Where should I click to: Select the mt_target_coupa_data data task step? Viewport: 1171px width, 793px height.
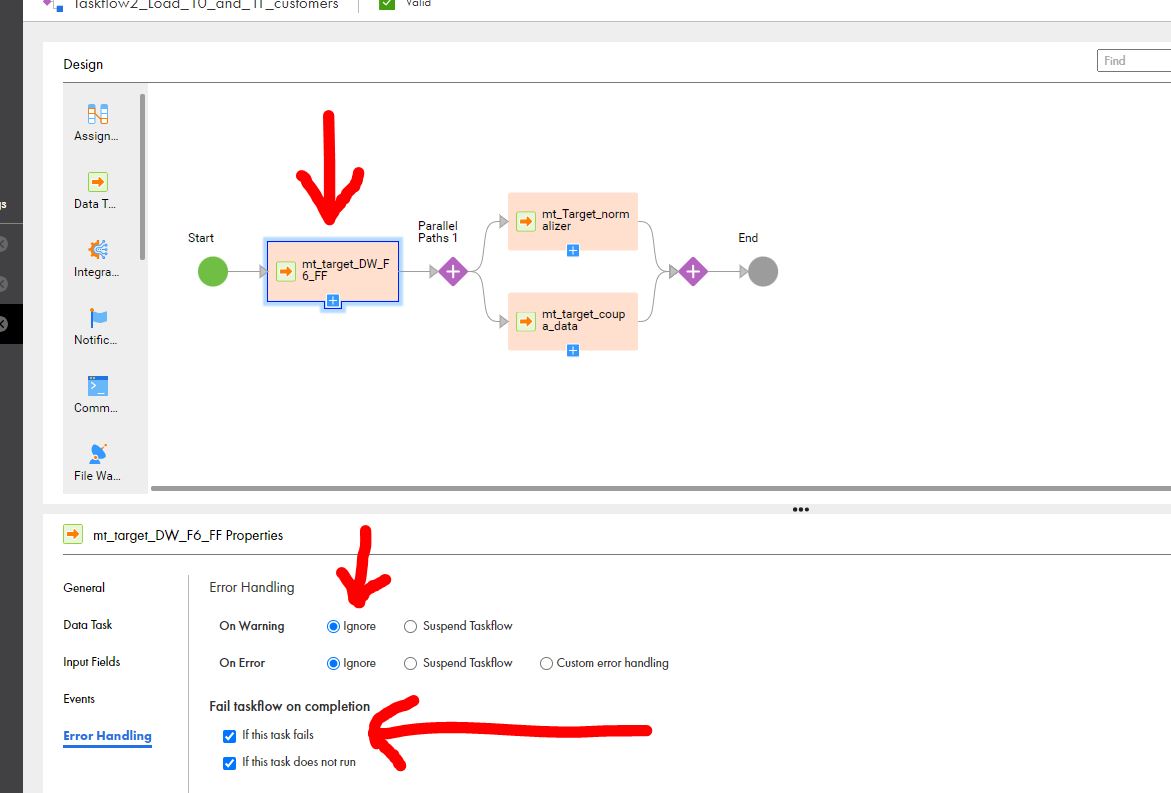573,320
